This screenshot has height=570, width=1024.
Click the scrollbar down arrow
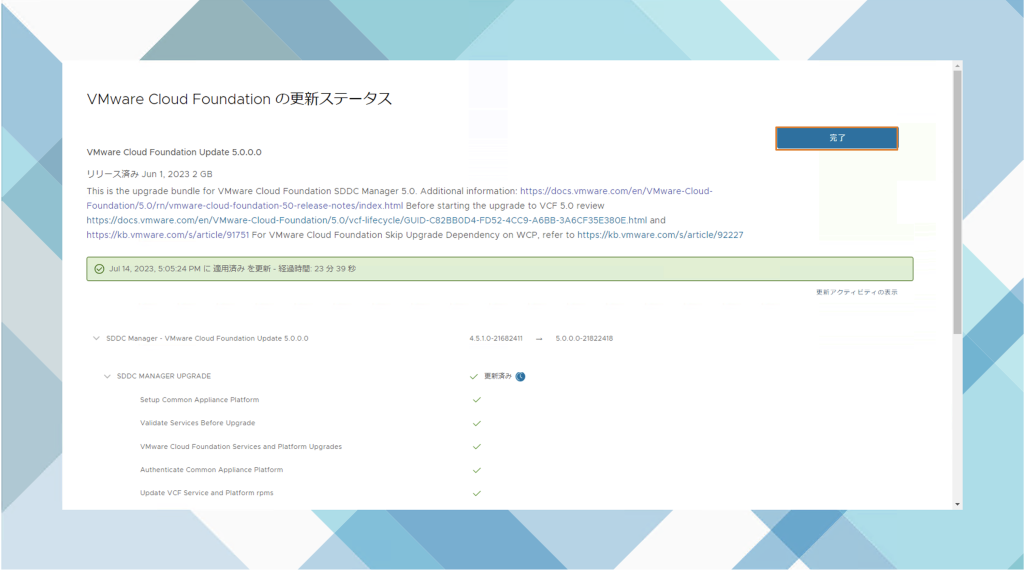tap(957, 504)
